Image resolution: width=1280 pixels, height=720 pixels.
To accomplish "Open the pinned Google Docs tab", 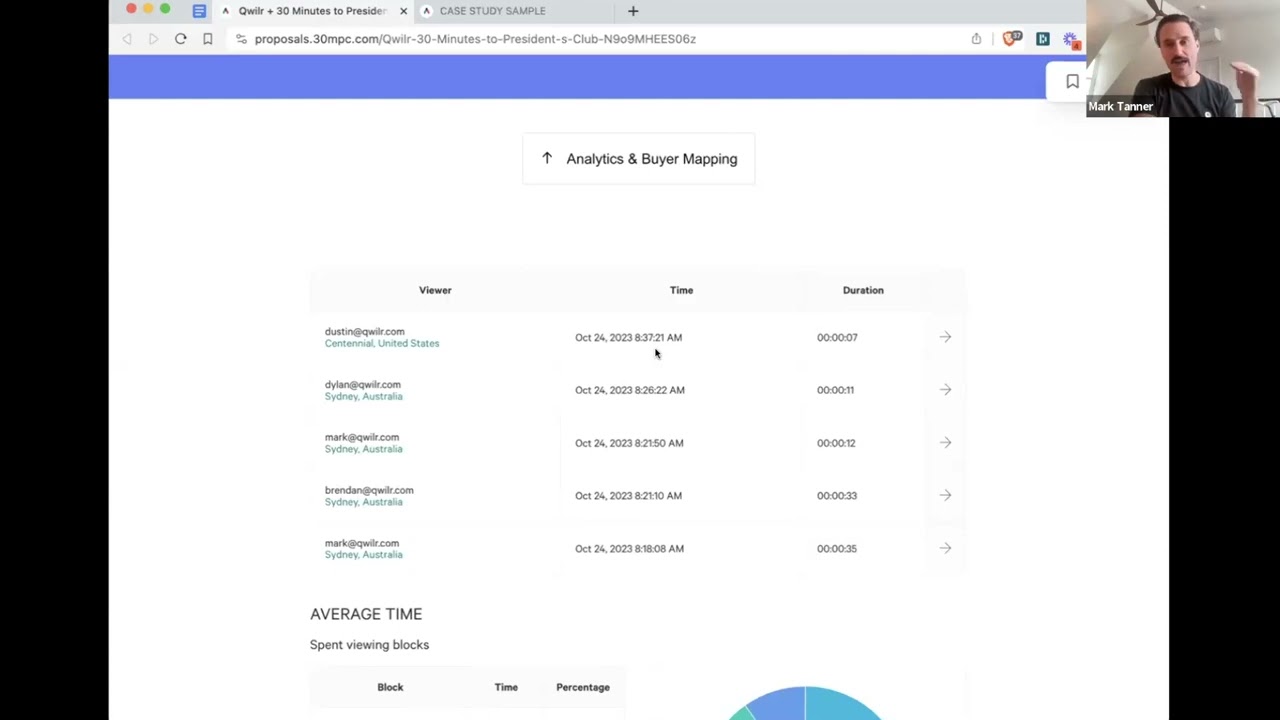I will (x=199, y=11).
